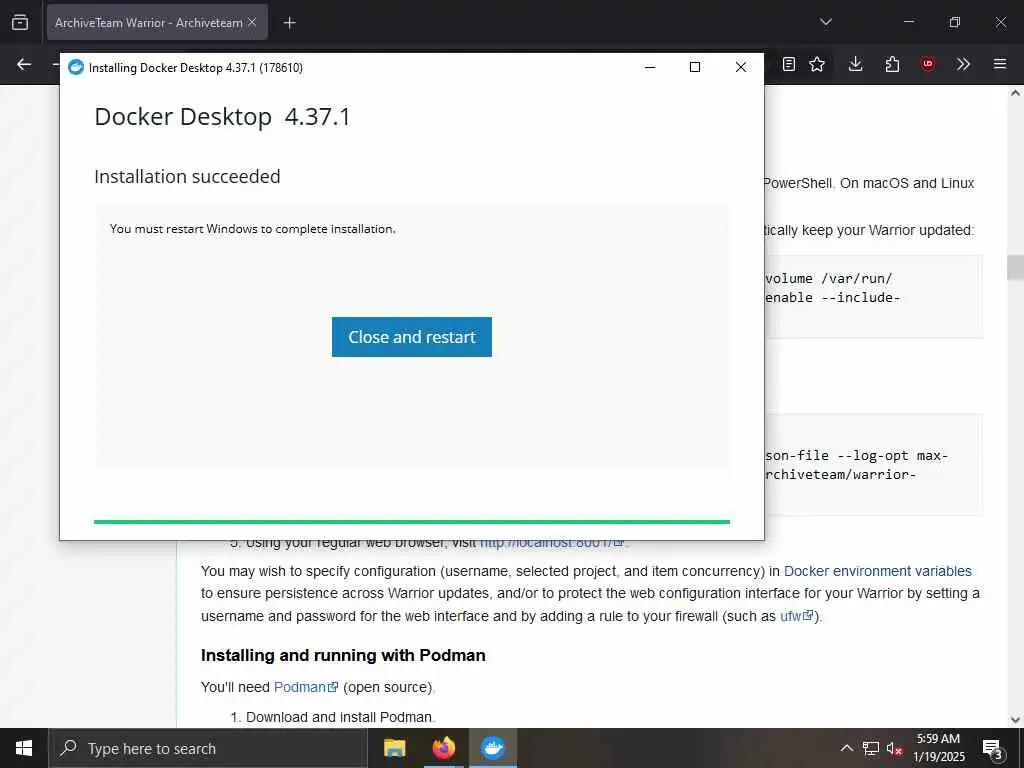This screenshot has width=1024, height=768.
Task: Maximize the Docker installer window
Action: point(695,67)
